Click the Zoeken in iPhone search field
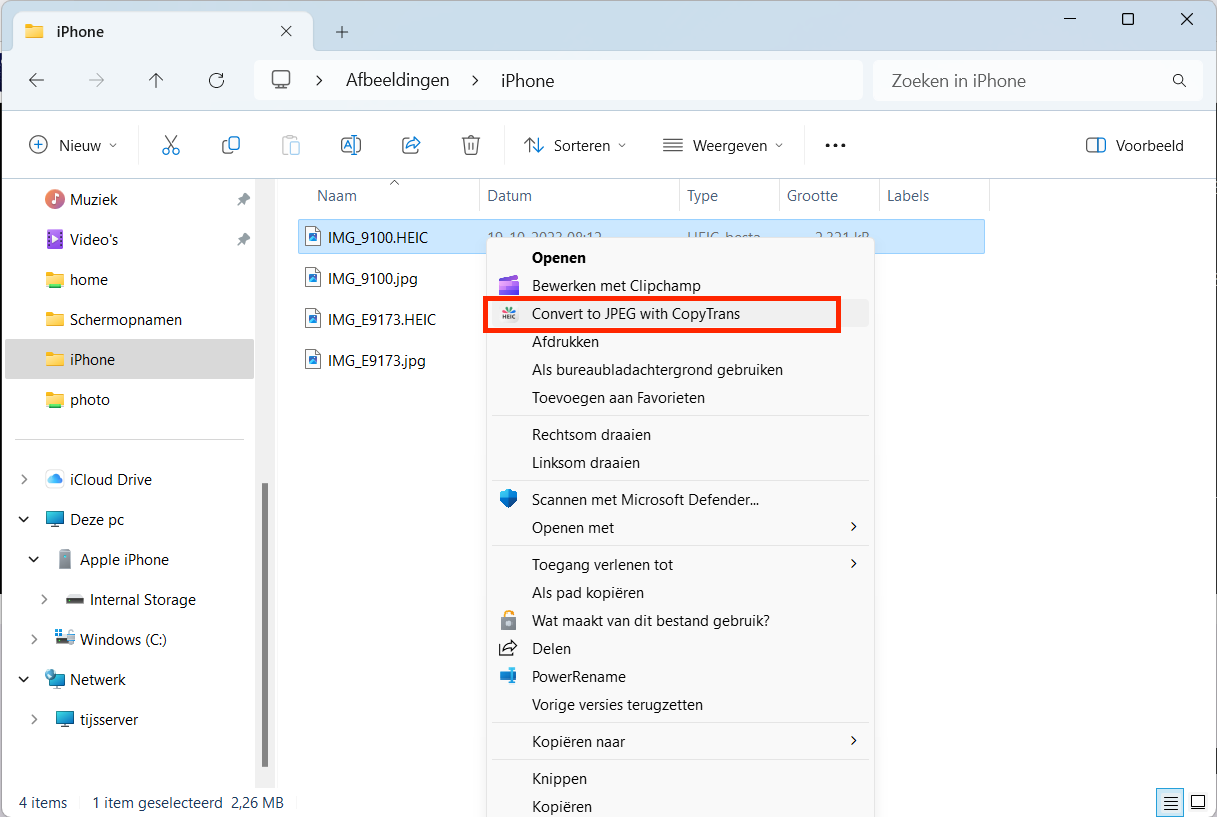Image resolution: width=1217 pixels, height=817 pixels. pyautogui.click(x=1025, y=81)
